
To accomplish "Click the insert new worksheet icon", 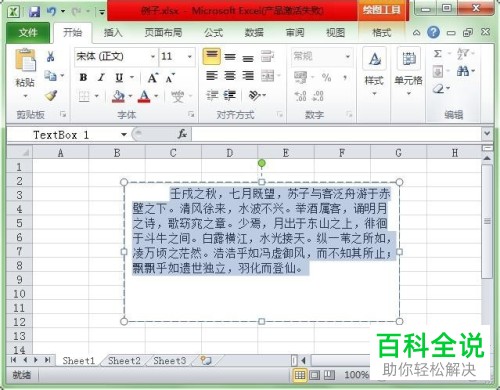I will pos(206,360).
